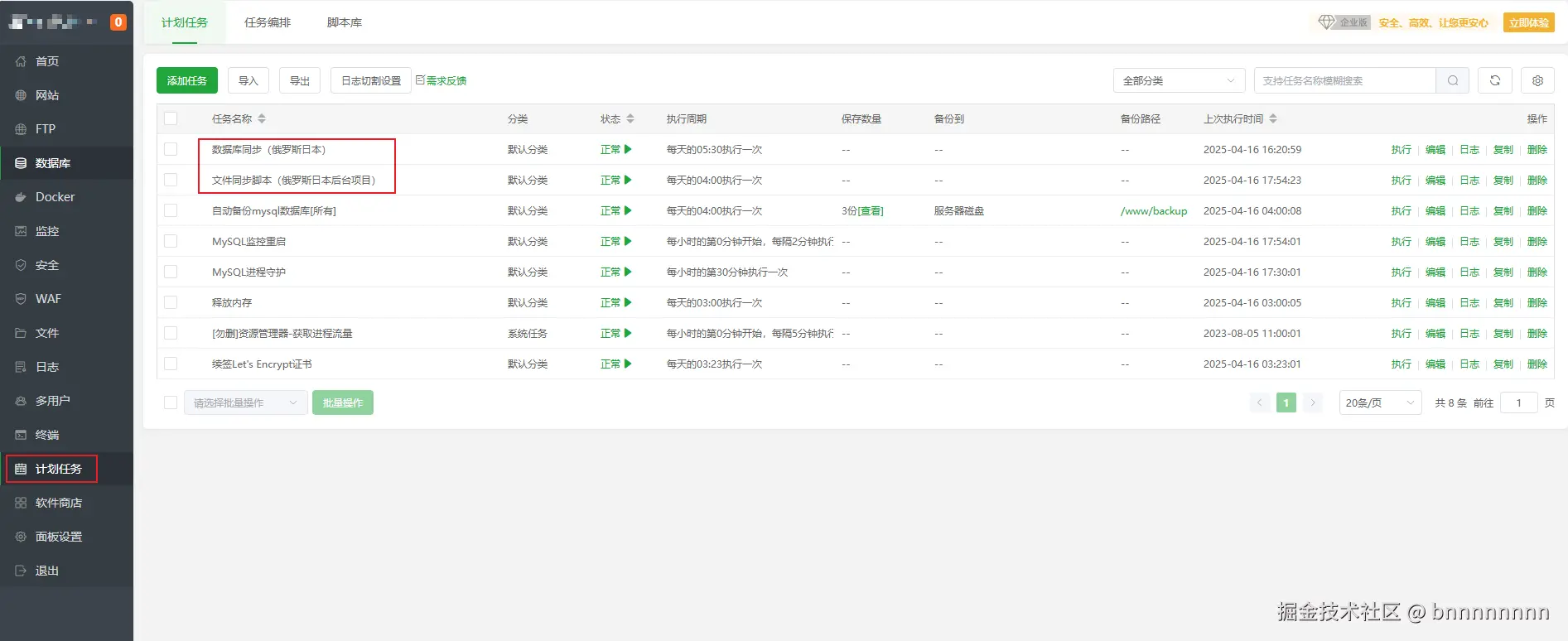Click the 导出 button
1568x641 pixels.
point(300,80)
